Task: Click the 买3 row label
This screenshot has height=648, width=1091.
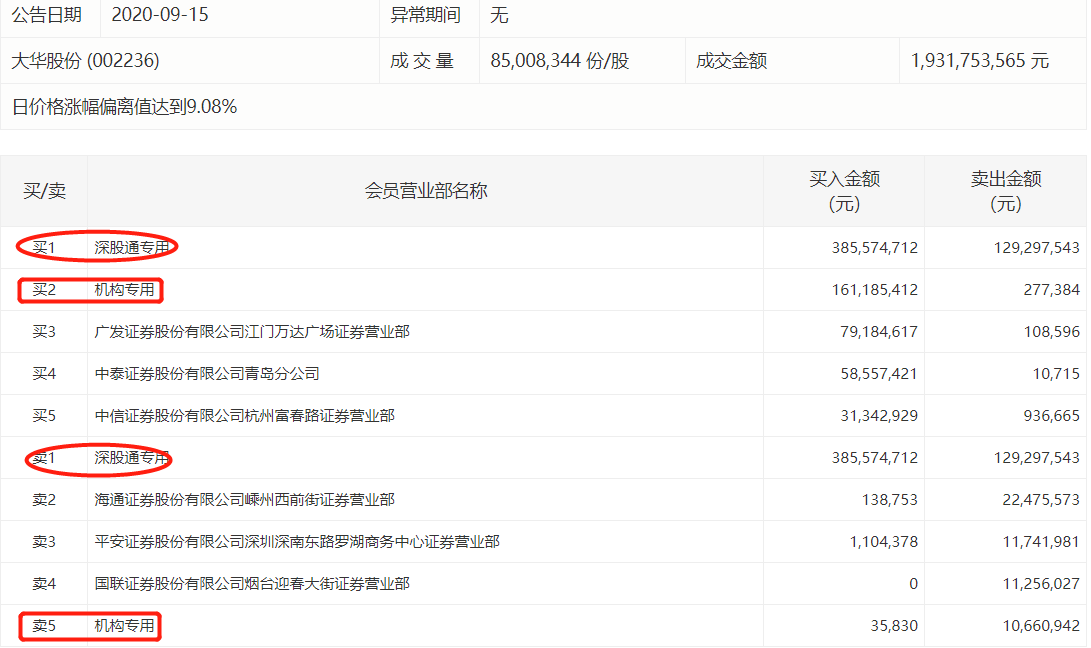Action: (x=44, y=332)
